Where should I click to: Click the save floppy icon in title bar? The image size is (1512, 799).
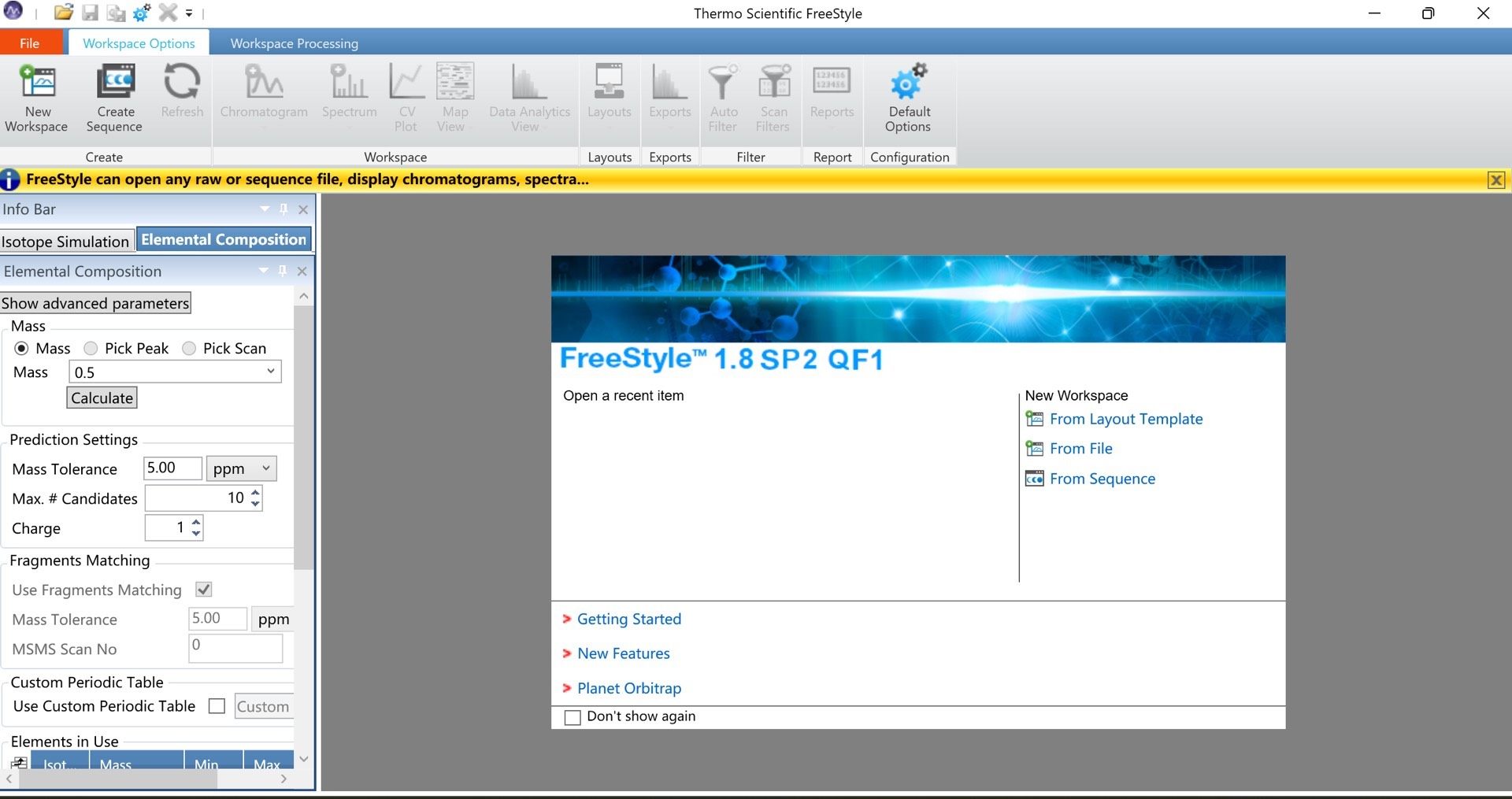tap(91, 13)
